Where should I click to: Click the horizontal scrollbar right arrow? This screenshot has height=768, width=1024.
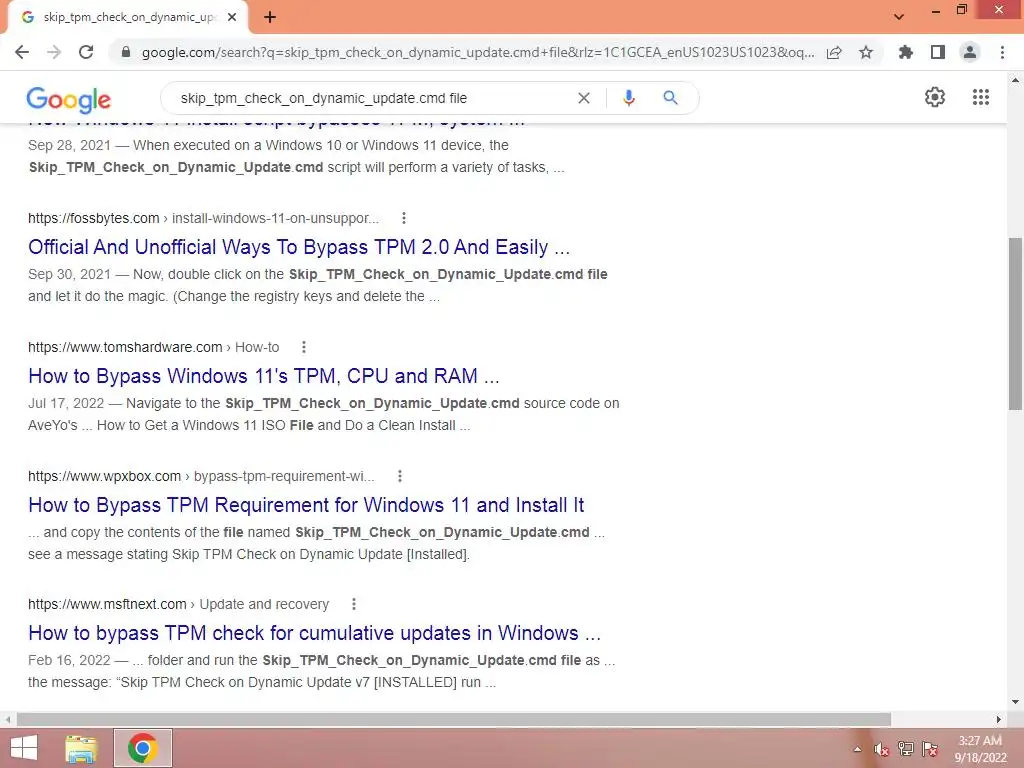(999, 719)
